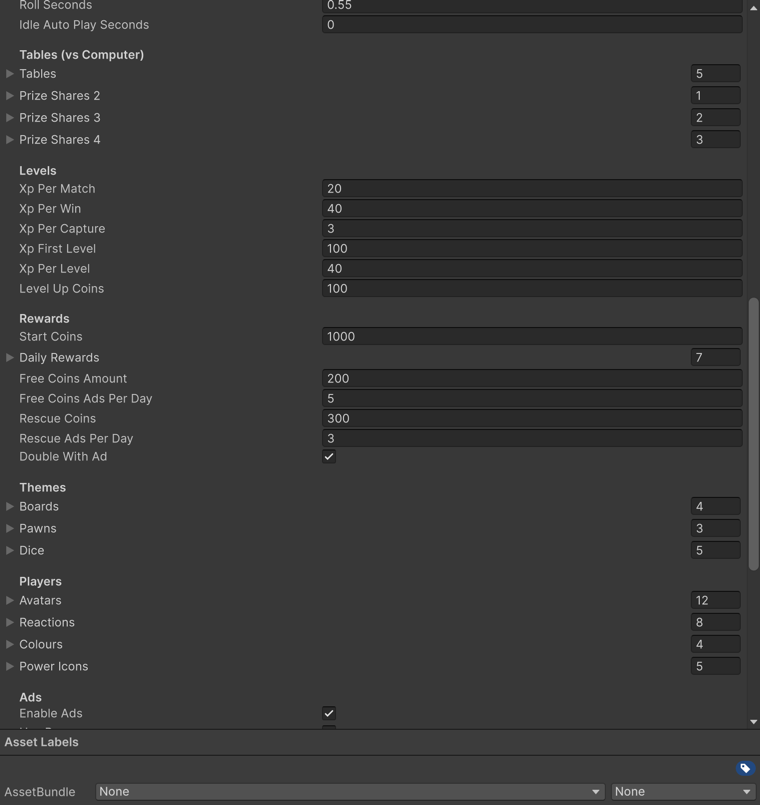
Task: Click the Pawns size field
Action: pos(715,528)
